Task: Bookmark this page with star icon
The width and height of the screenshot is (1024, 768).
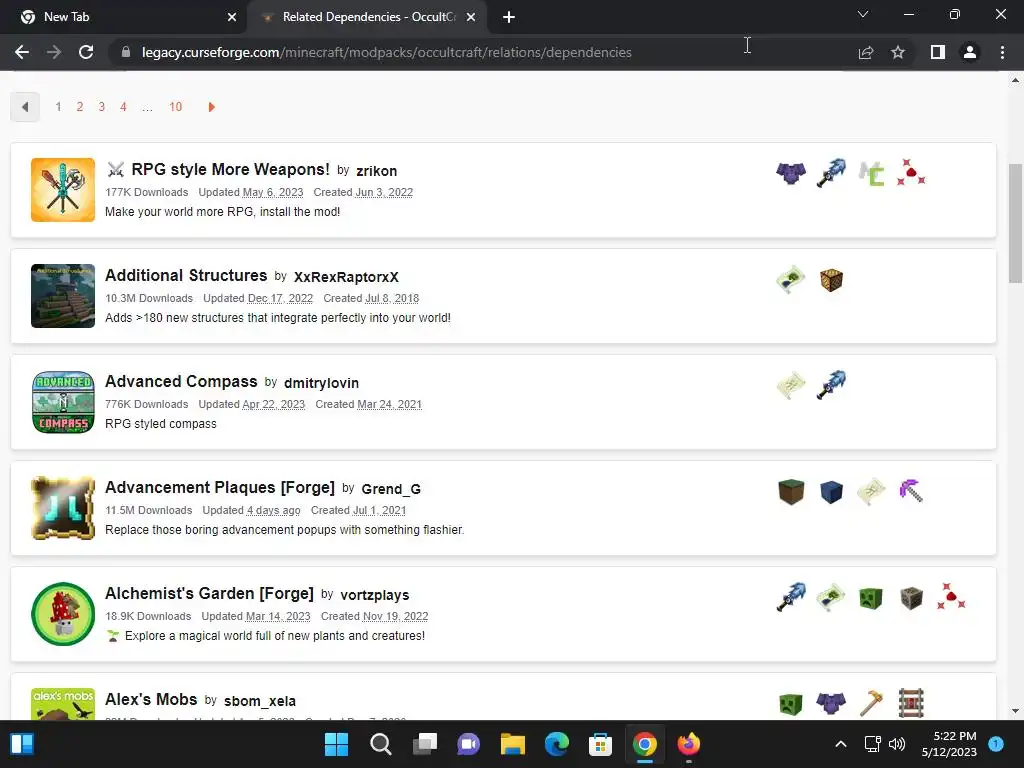Action: pos(898,52)
